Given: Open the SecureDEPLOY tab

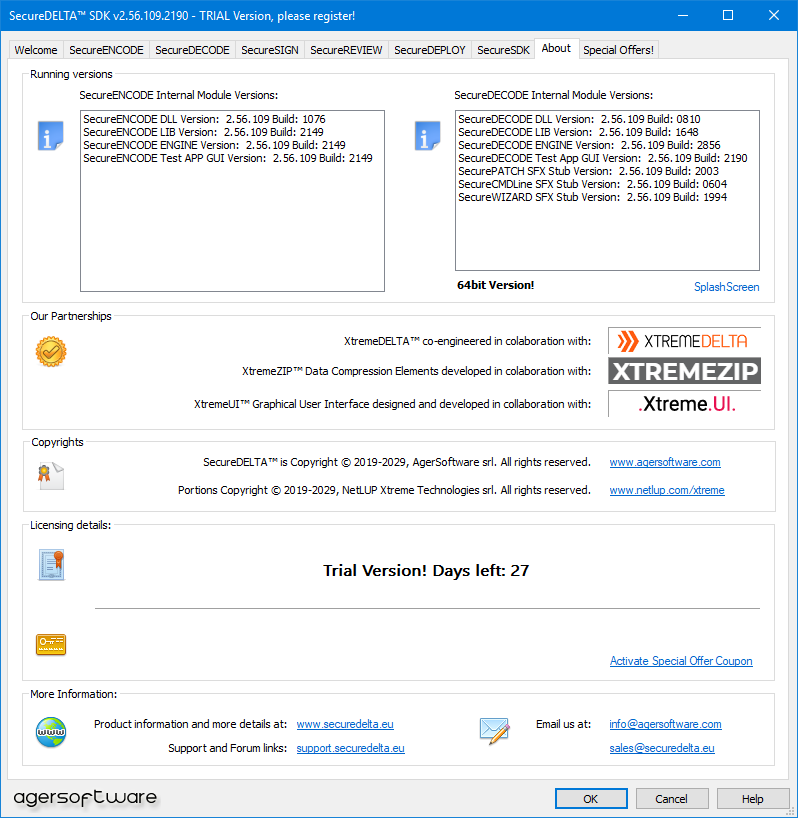Looking at the screenshot, I should point(430,50).
